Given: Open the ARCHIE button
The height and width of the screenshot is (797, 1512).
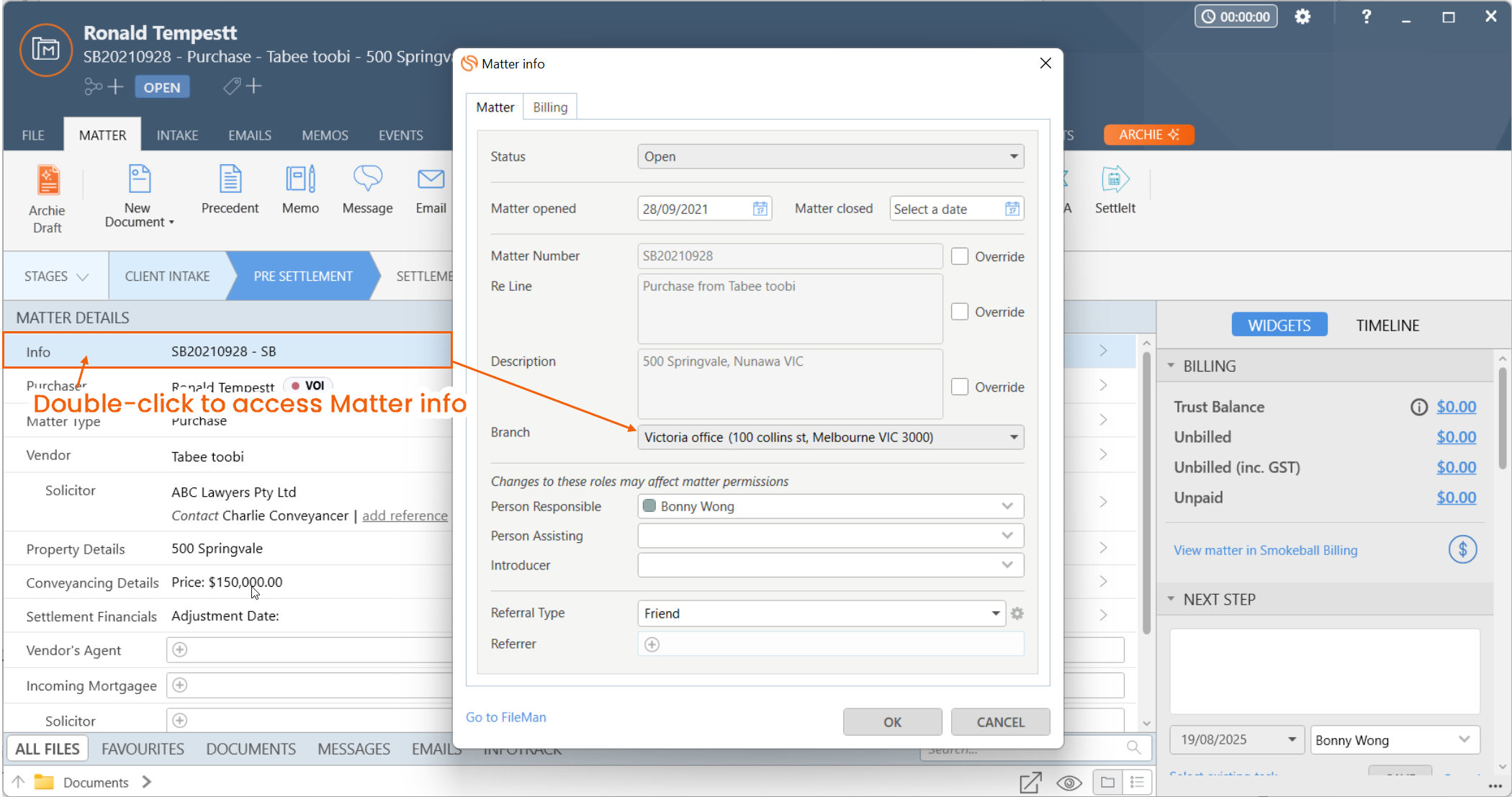Looking at the screenshot, I should coord(1149,135).
